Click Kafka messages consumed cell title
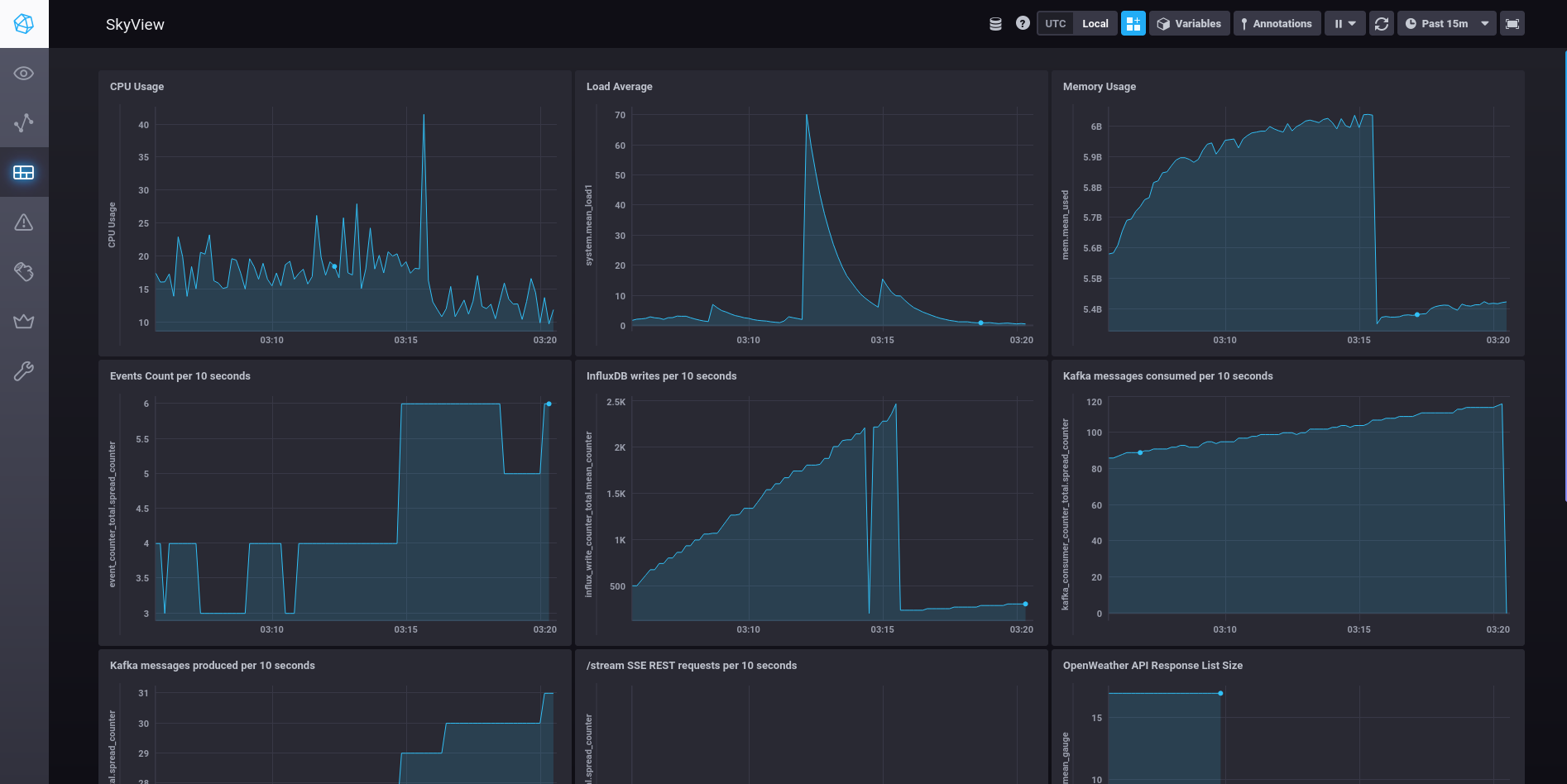Viewport: 1567px width, 784px height. [x=1168, y=376]
